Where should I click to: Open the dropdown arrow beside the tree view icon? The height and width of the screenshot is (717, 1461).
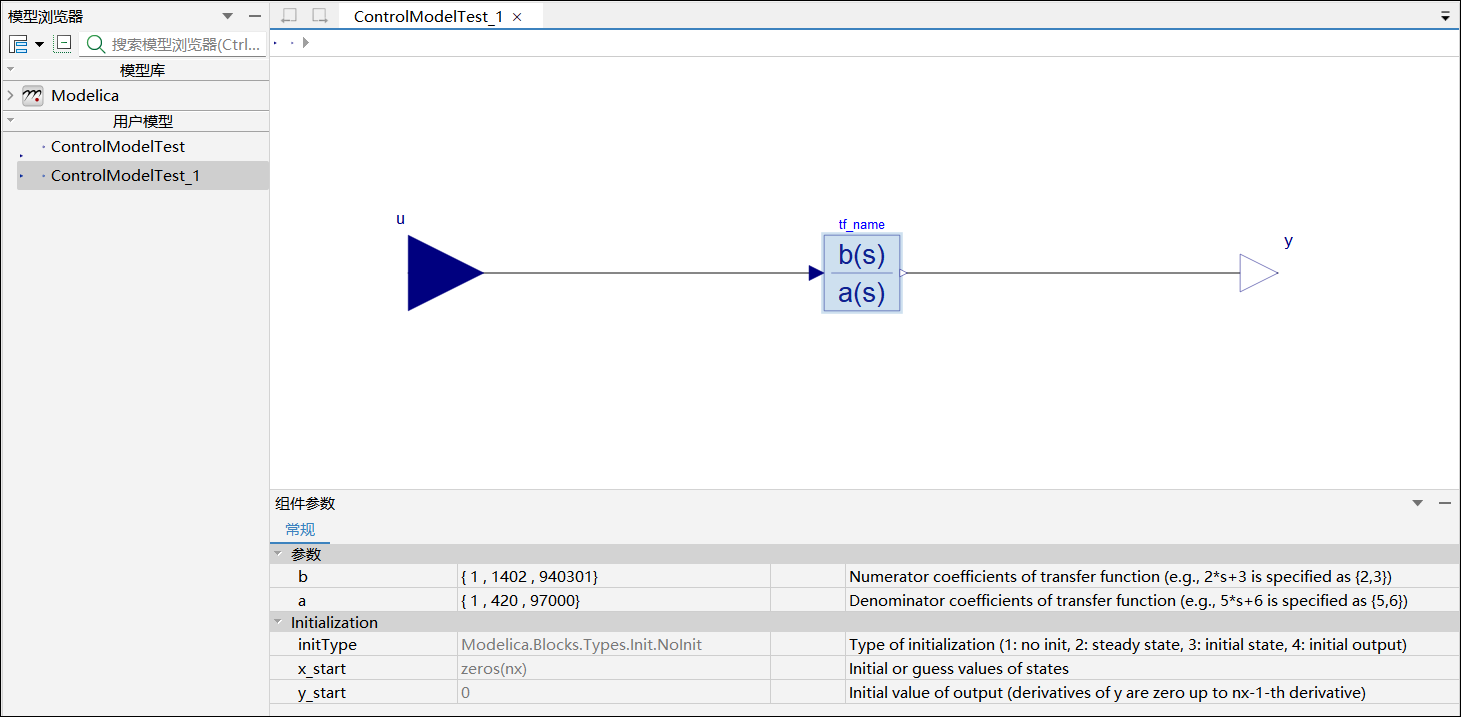(39, 44)
